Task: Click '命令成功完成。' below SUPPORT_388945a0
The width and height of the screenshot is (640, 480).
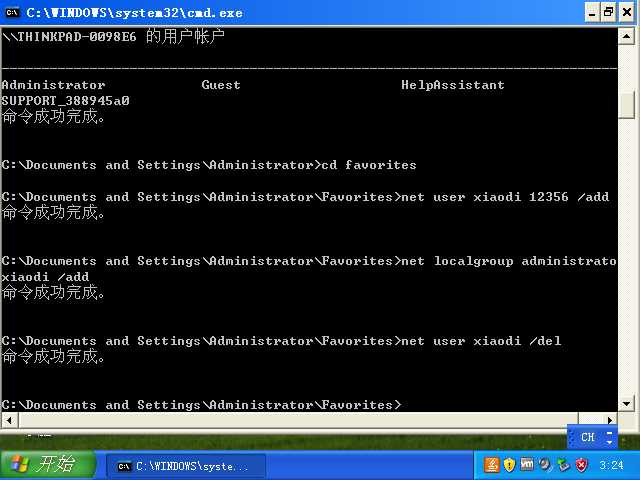Action: (53, 117)
